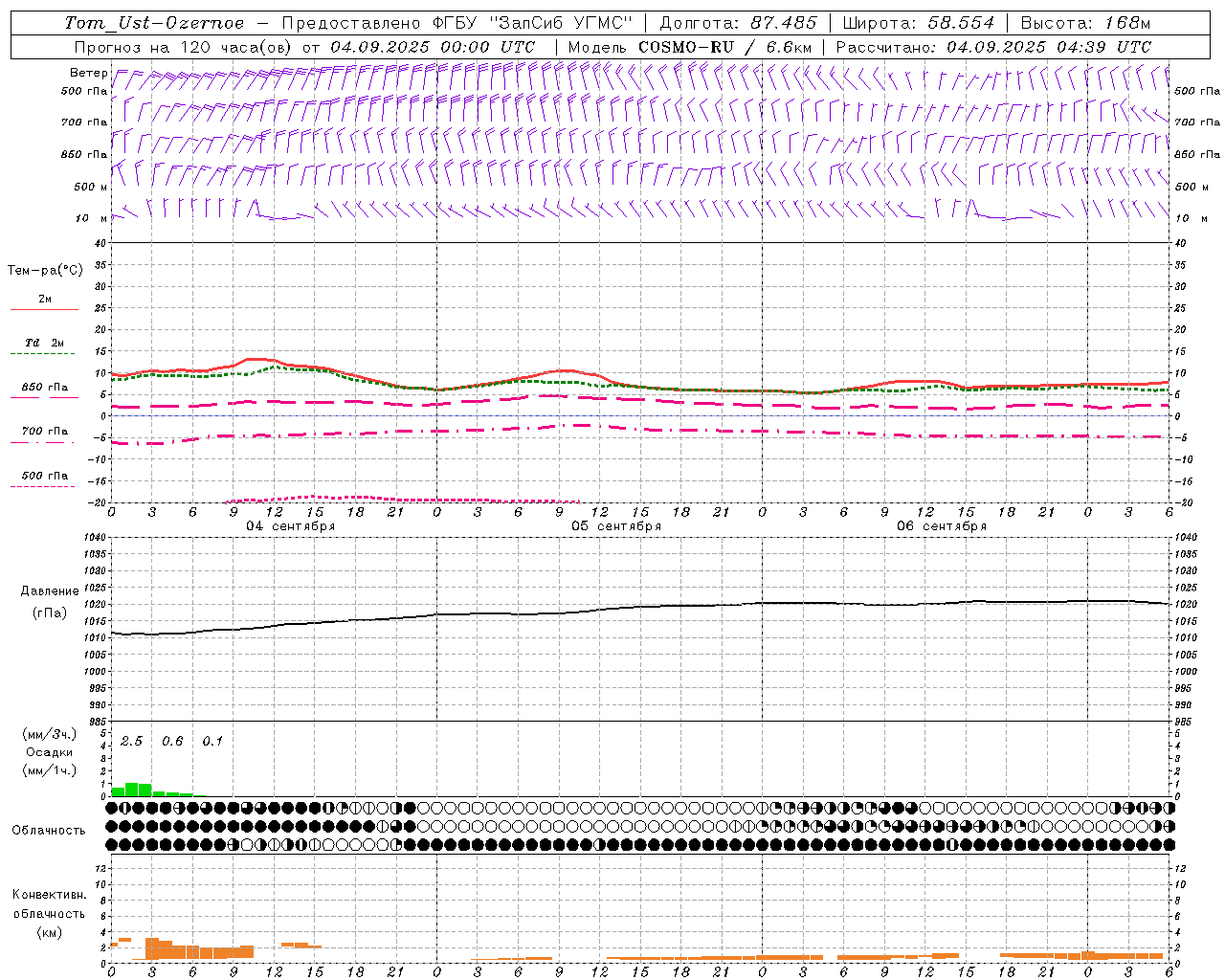Click the "(мм/1ч.)" unit label

49,770
